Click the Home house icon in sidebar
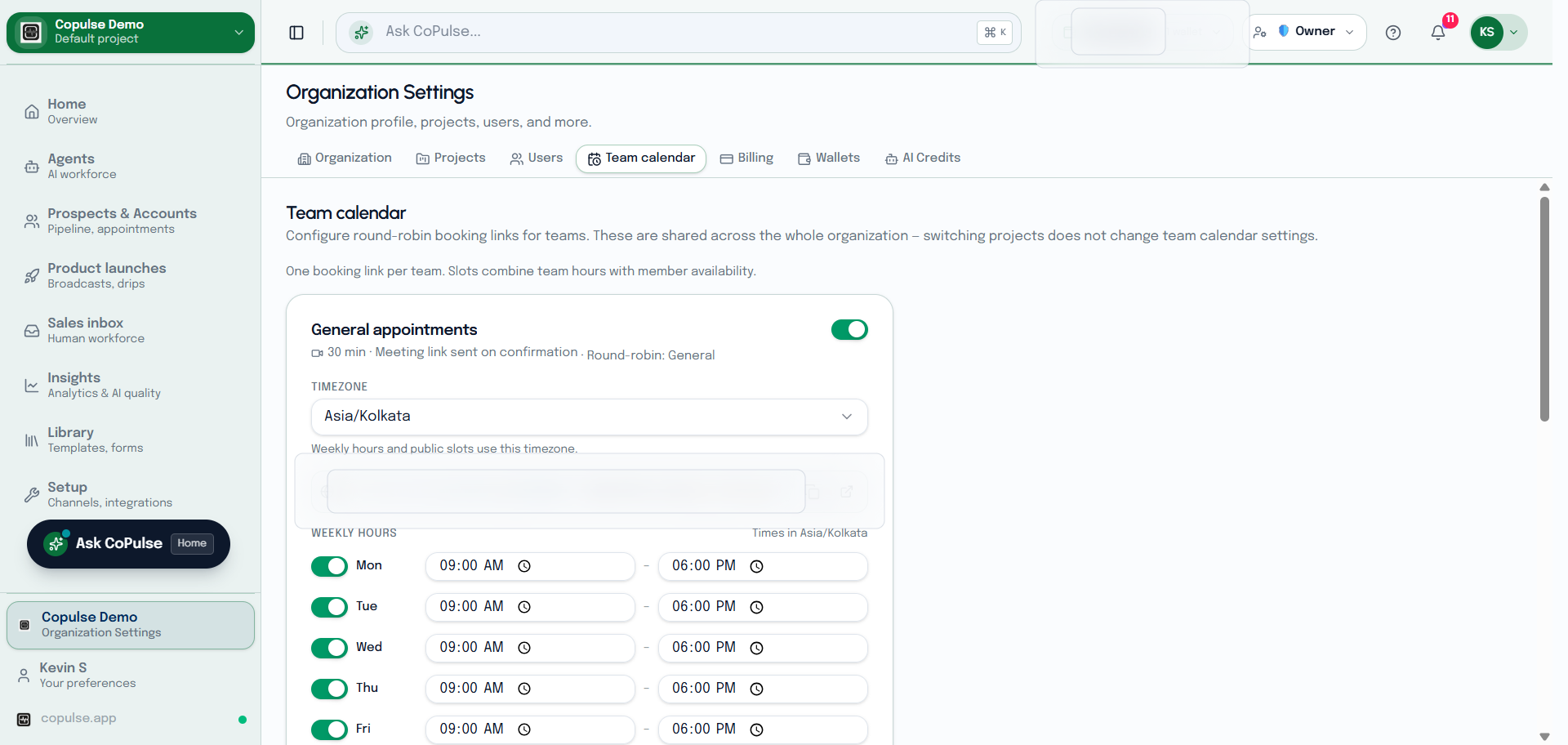Screen dimensions: 1568x745 pos(32,112)
